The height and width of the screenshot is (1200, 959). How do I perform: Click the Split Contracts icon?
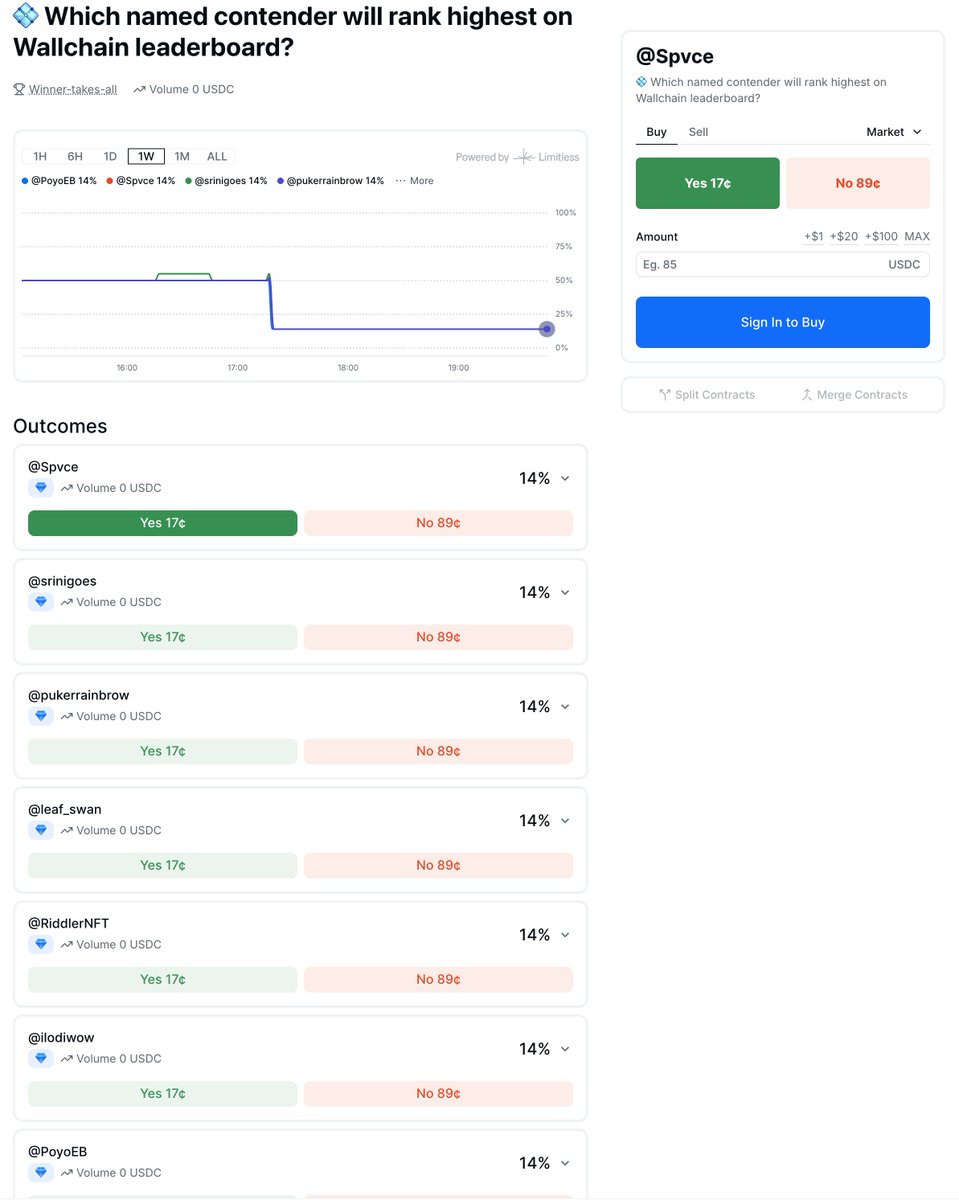point(665,394)
